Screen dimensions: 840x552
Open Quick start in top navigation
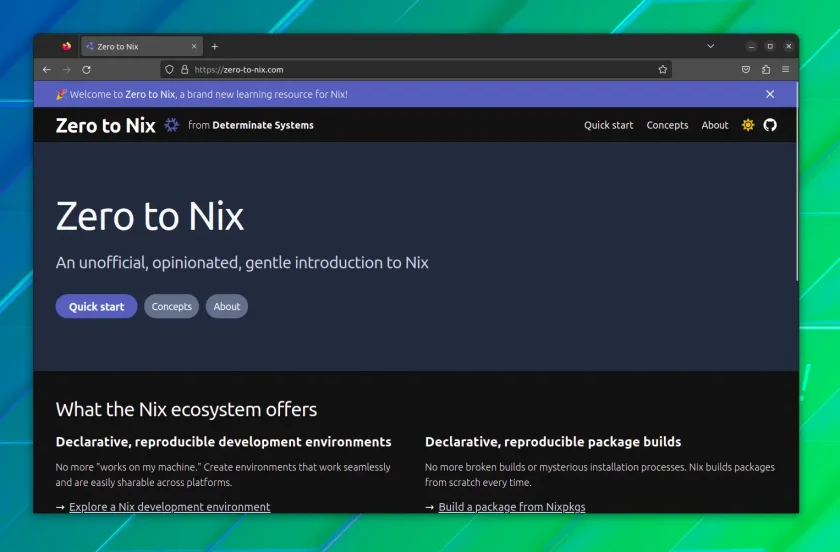pos(608,125)
